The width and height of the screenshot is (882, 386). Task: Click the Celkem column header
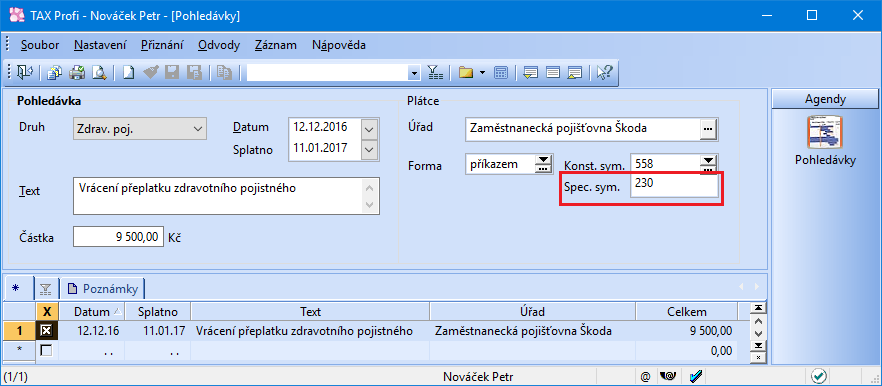click(686, 312)
